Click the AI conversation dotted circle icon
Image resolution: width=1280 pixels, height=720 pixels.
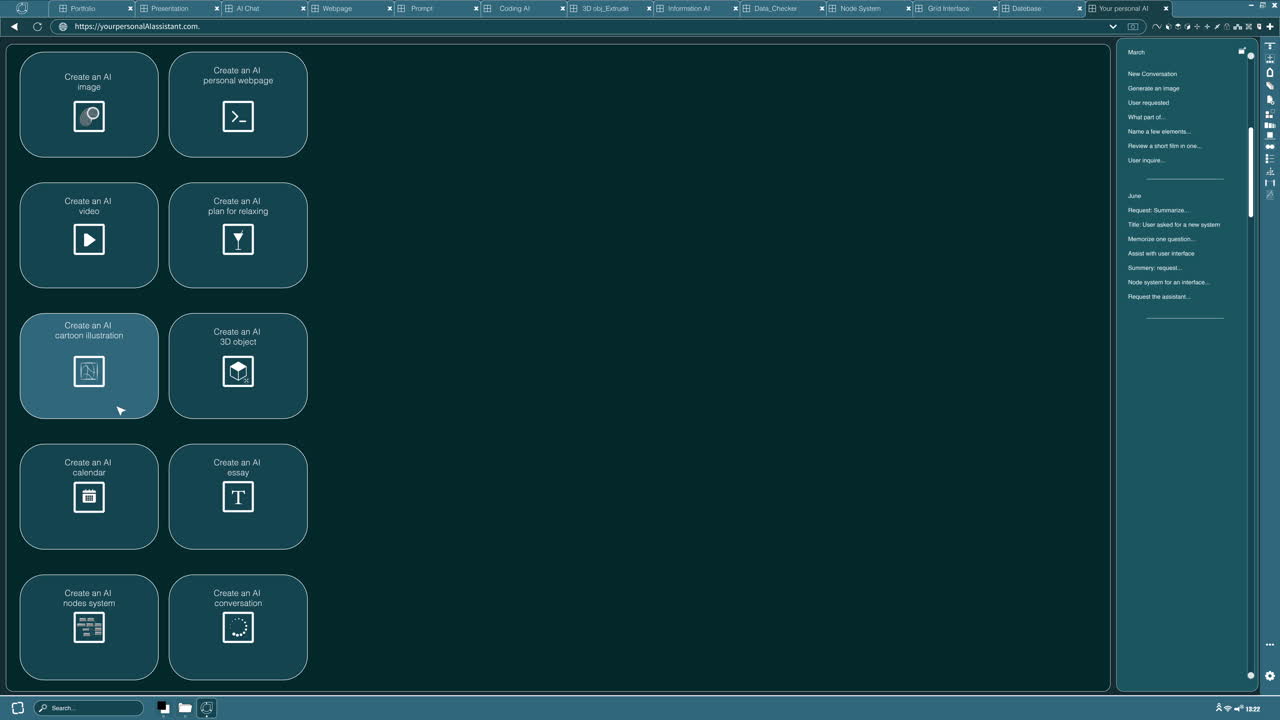(x=238, y=628)
